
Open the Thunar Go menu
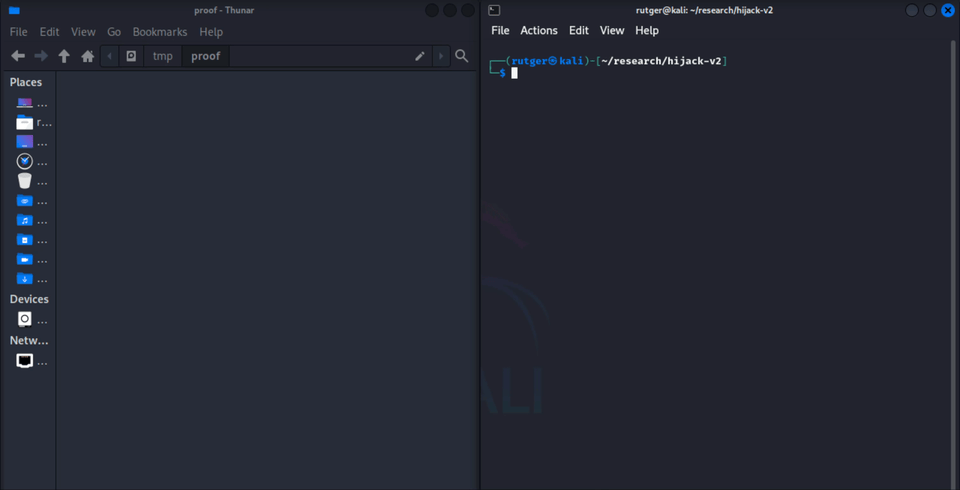114,32
